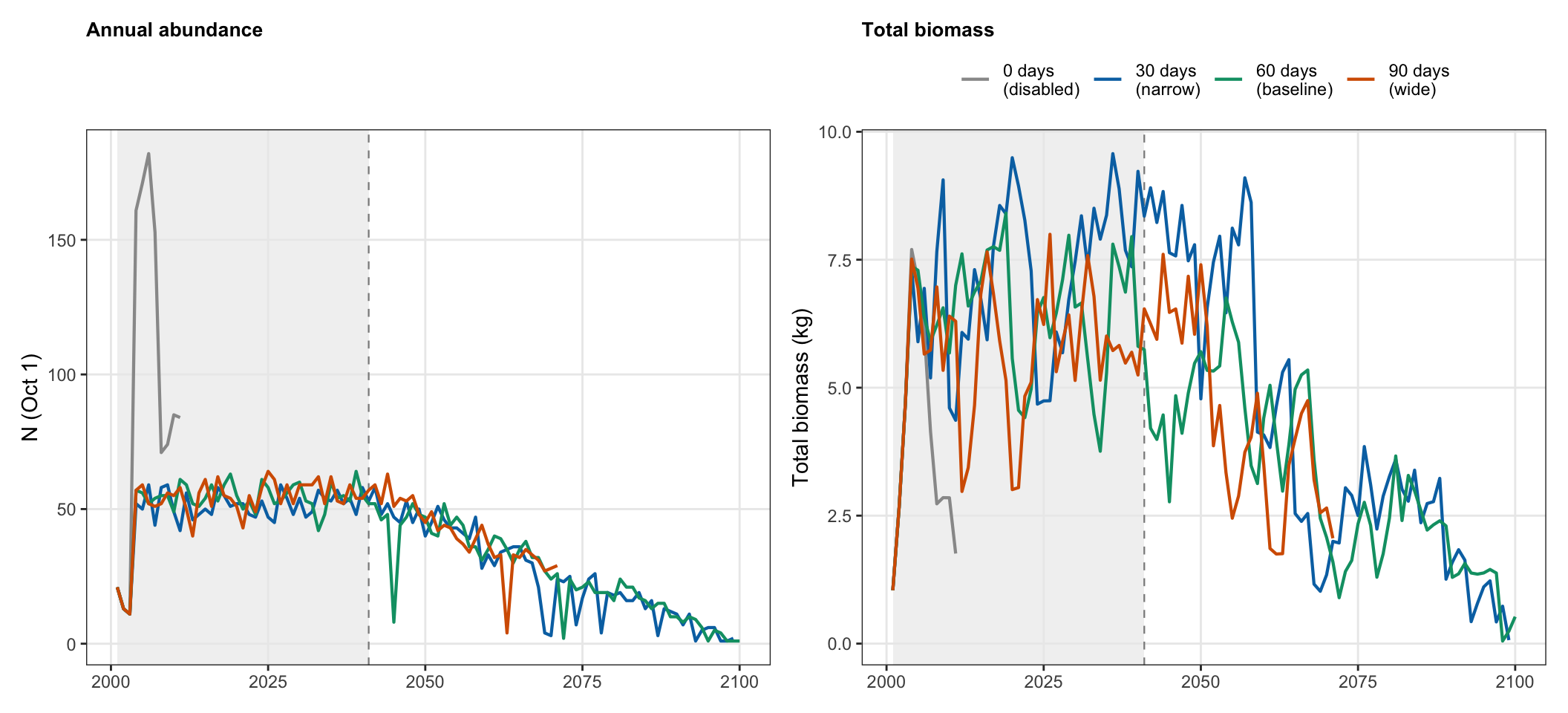Click the 50 tick on the abundance y-axis
This screenshot has width=1568, height=713.
point(67,509)
